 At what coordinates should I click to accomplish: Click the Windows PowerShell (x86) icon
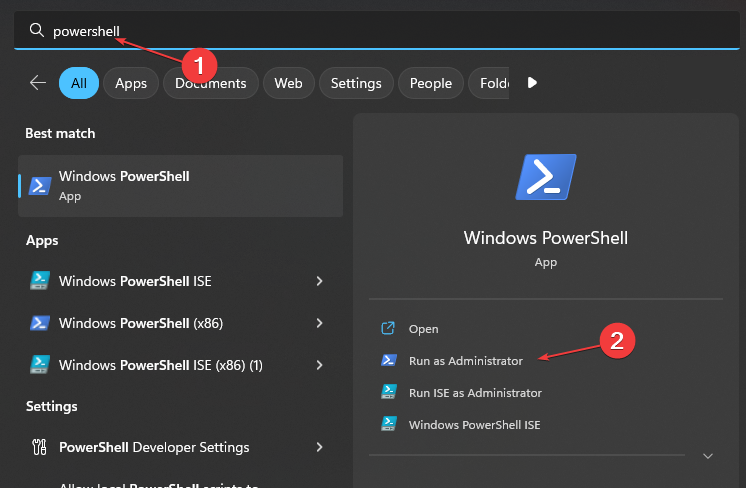[39, 323]
